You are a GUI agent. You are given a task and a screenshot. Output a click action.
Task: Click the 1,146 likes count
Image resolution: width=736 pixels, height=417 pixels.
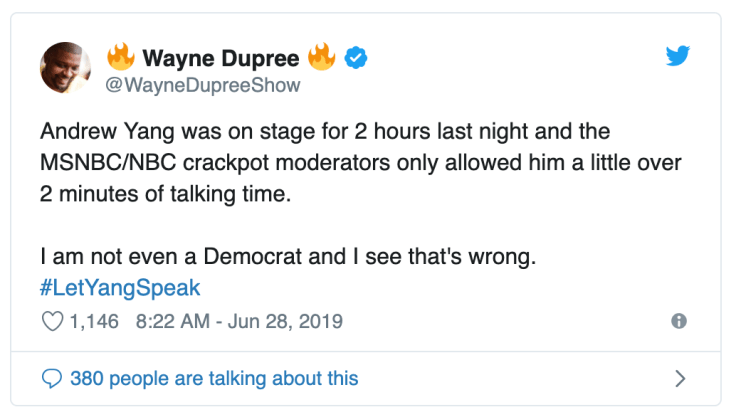(x=96, y=321)
